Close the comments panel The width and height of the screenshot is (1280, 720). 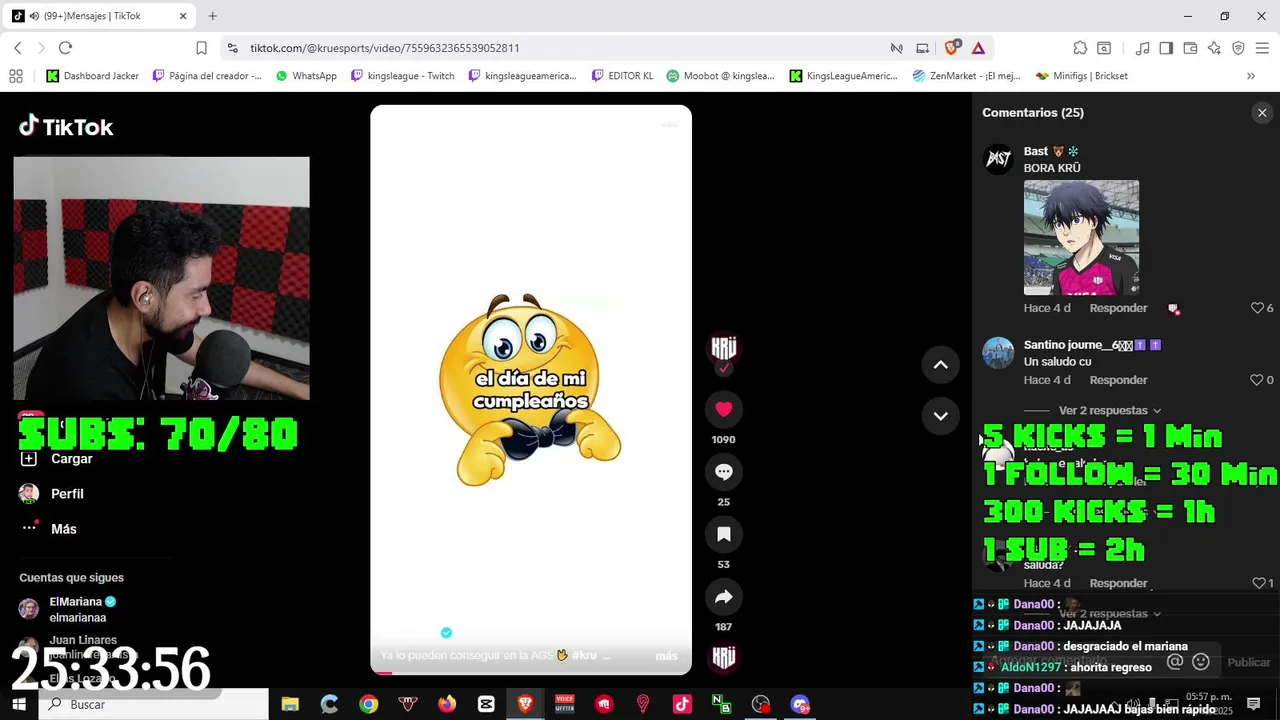1262,113
